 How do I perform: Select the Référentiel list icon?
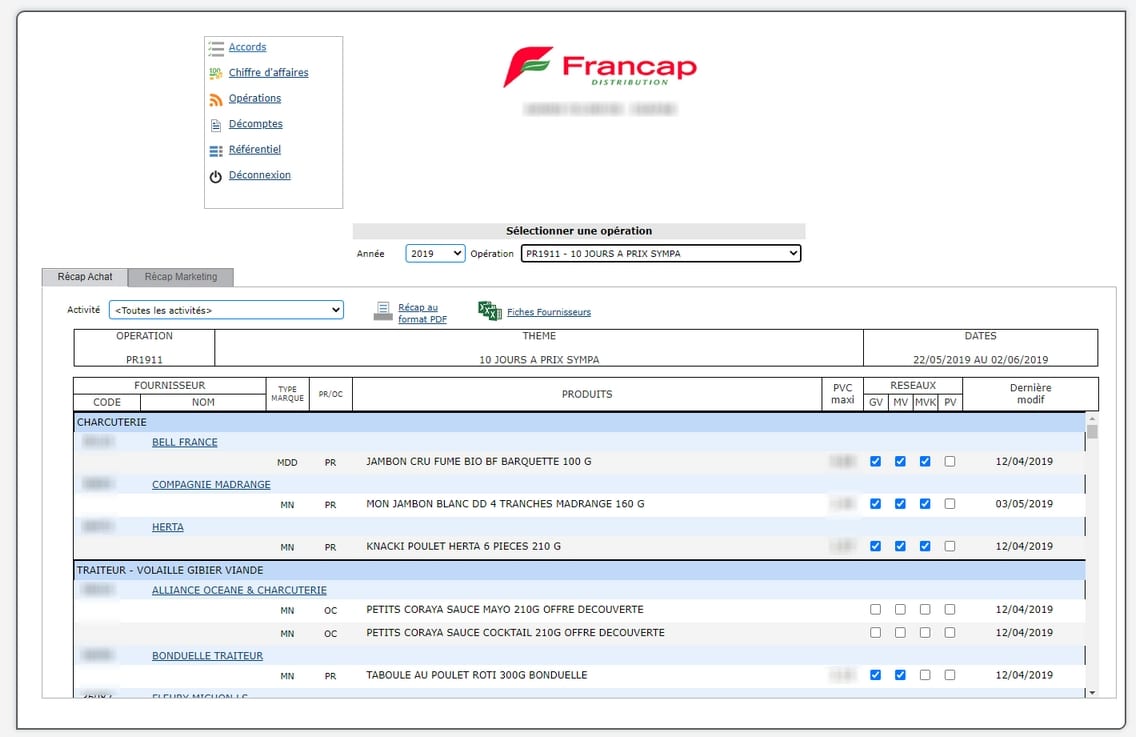216,149
